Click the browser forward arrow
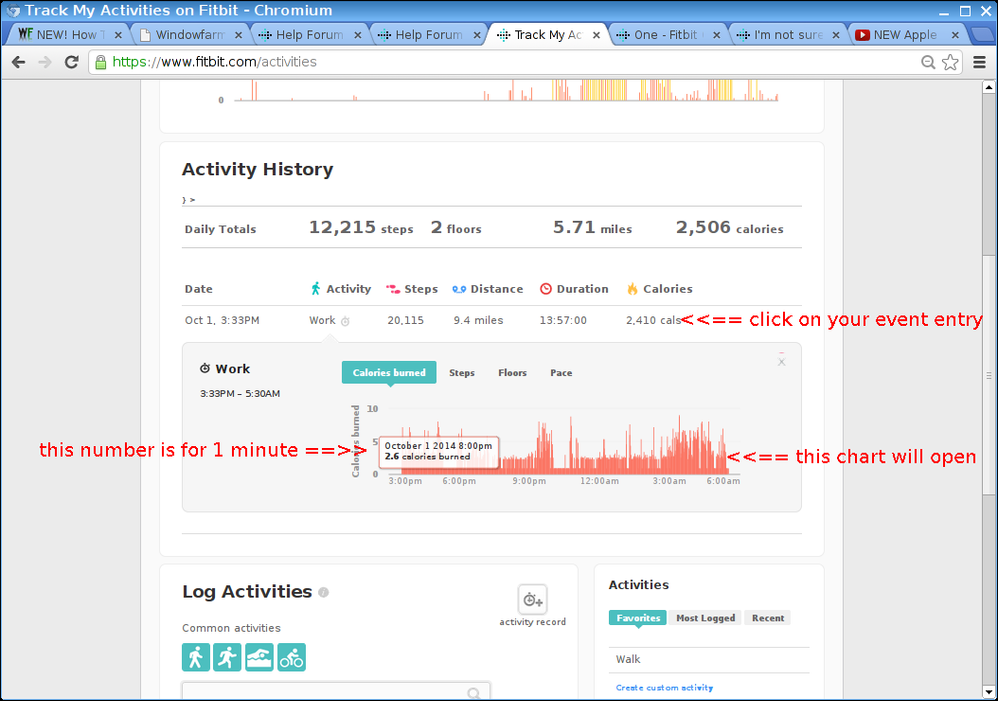Viewport: 998px width, 701px height. tap(45, 62)
